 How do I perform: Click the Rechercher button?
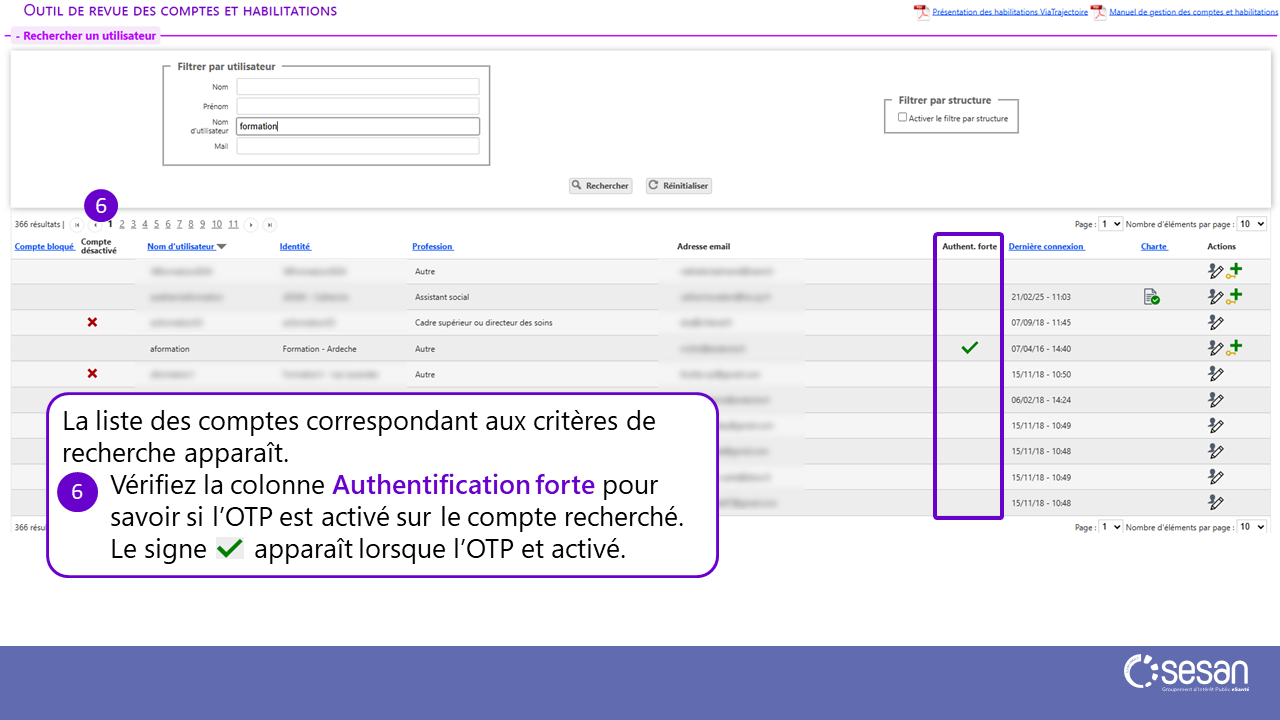600,186
